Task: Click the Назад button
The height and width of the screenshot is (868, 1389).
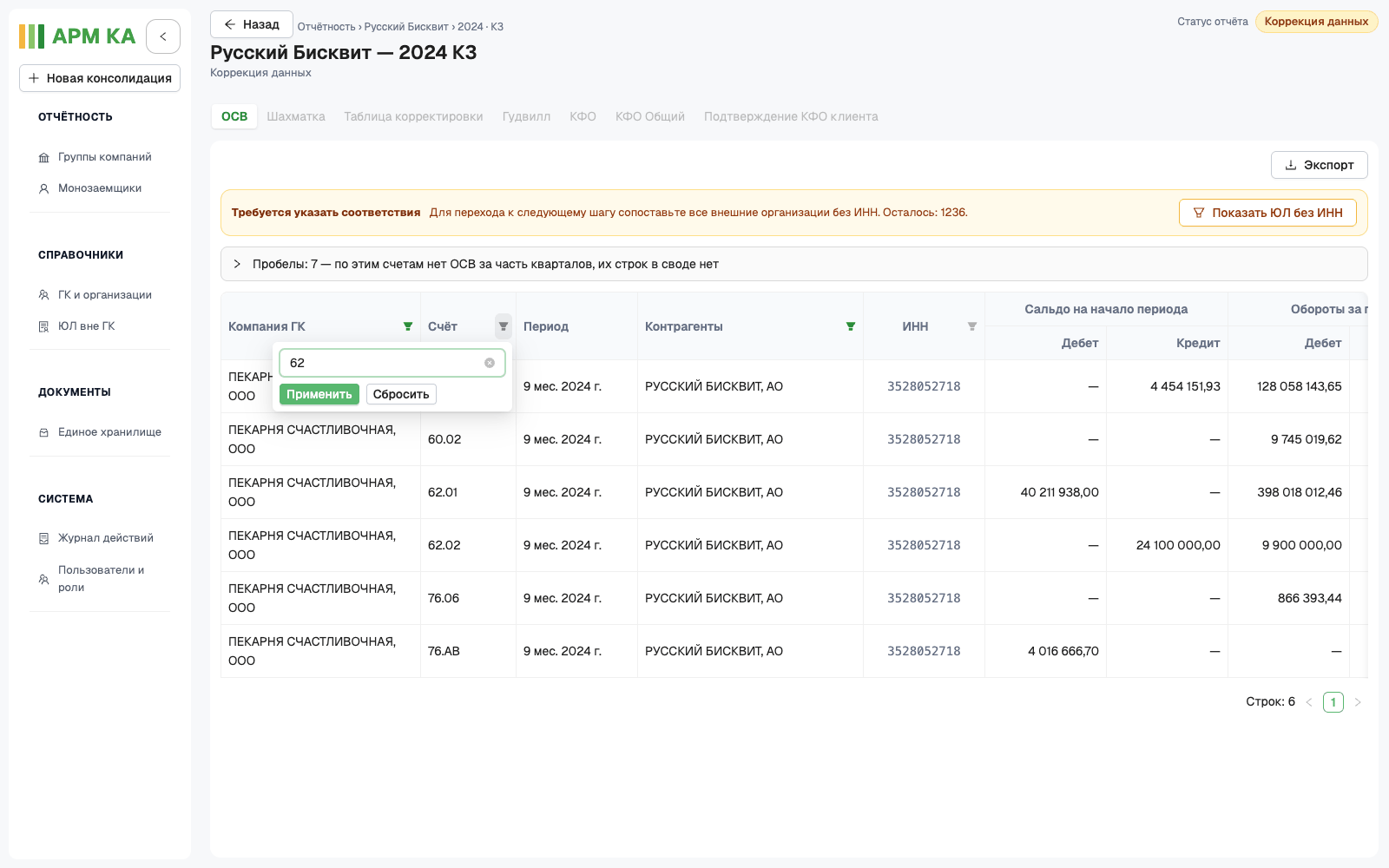Action: click(x=252, y=24)
